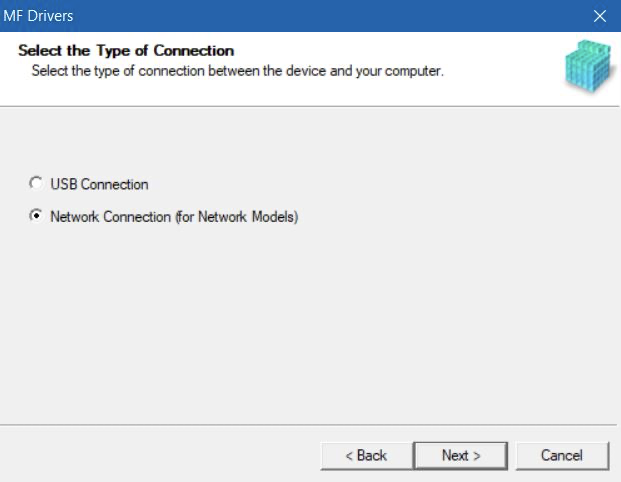Click the 'Cancel' text on the rightmost button
This screenshot has height=482, width=621.
click(562, 455)
